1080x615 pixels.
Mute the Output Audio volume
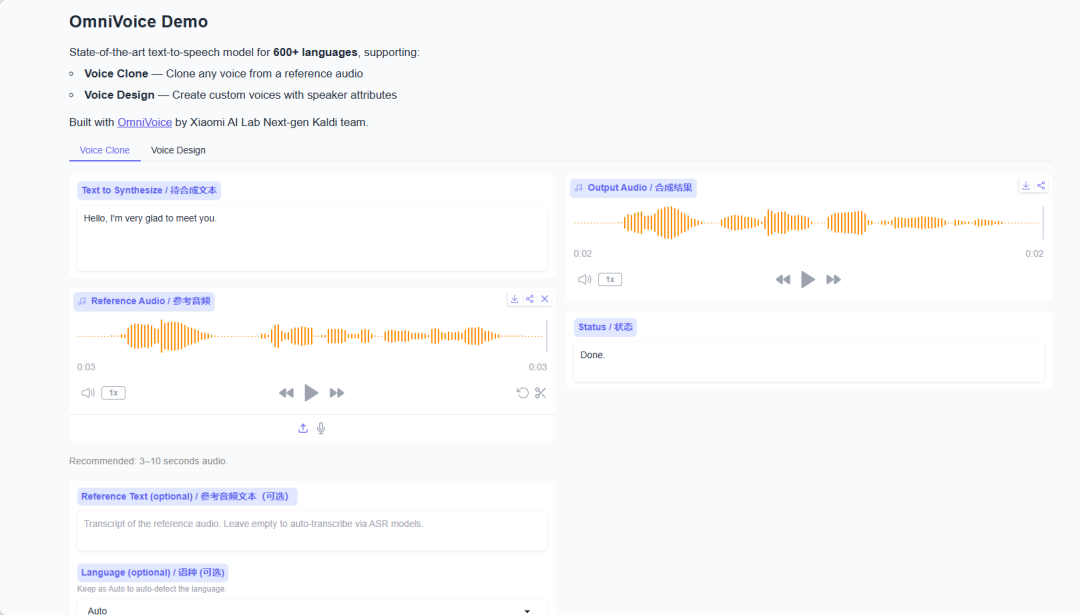pos(584,280)
